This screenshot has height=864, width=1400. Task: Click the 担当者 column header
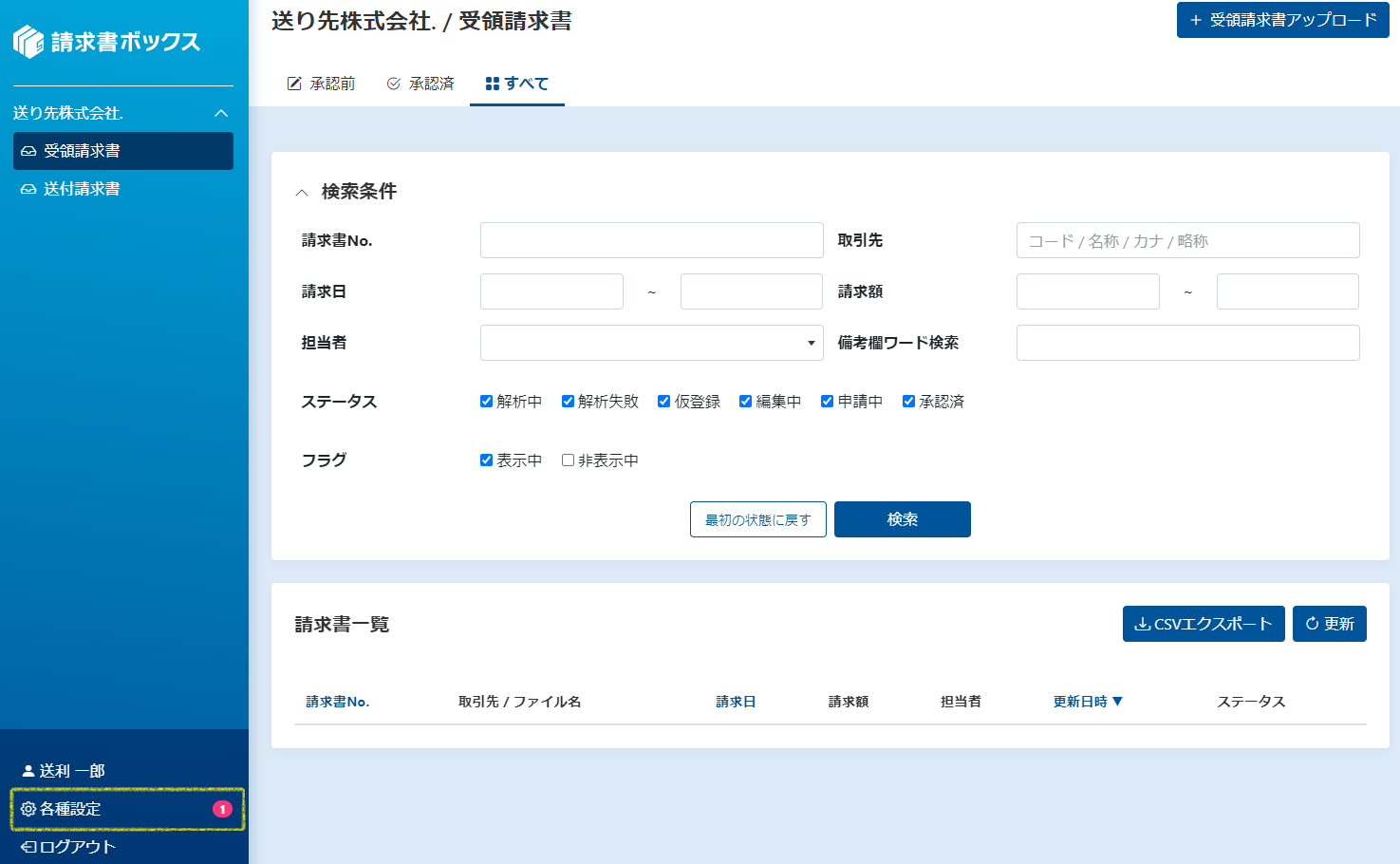[x=961, y=702]
